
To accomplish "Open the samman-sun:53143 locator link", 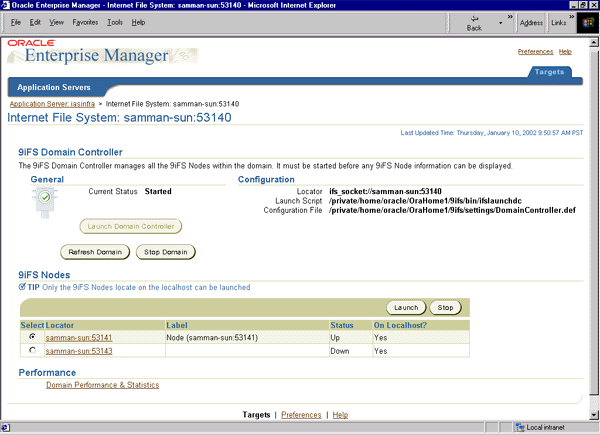I will pyautogui.click(x=79, y=351).
